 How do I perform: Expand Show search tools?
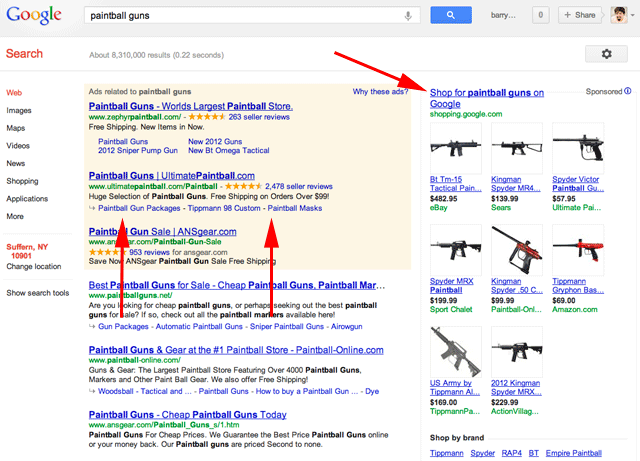tap(38, 293)
